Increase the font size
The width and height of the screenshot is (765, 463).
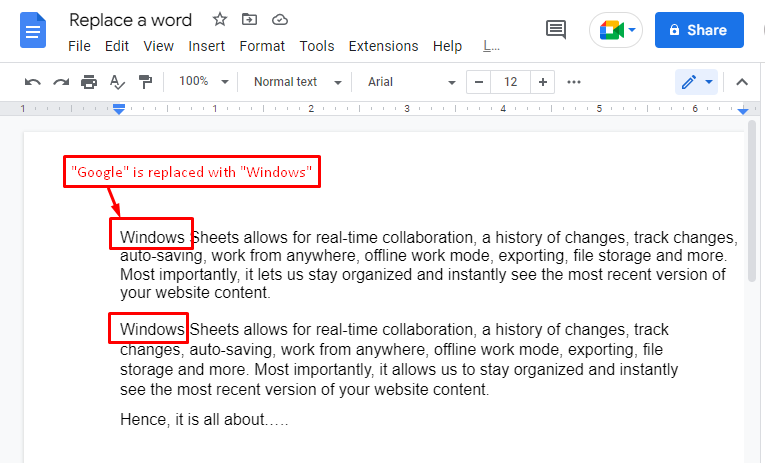(543, 82)
